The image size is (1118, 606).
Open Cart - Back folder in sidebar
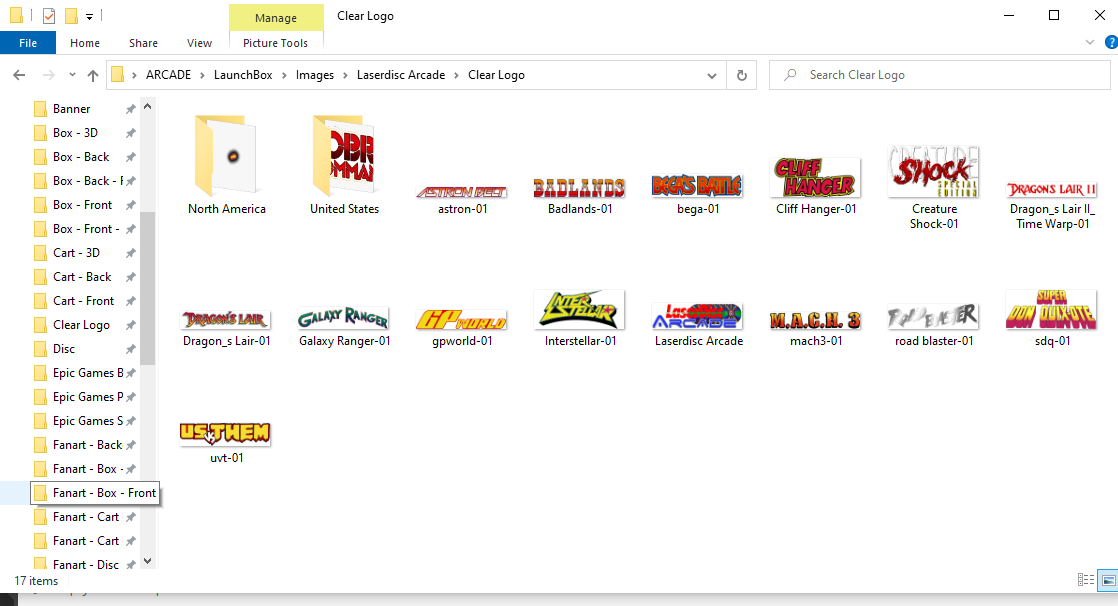(x=84, y=277)
